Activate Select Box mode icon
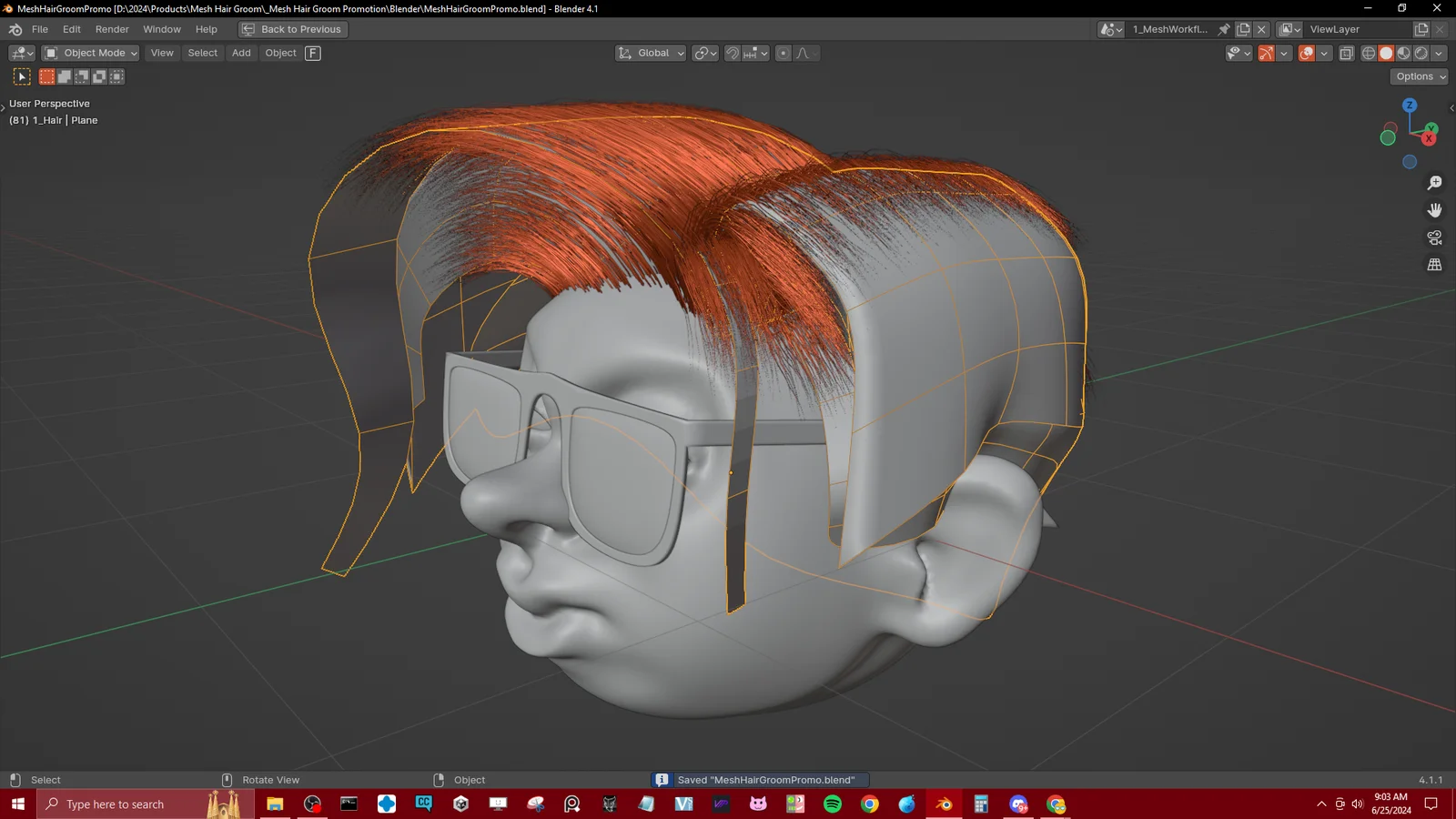 46,76
